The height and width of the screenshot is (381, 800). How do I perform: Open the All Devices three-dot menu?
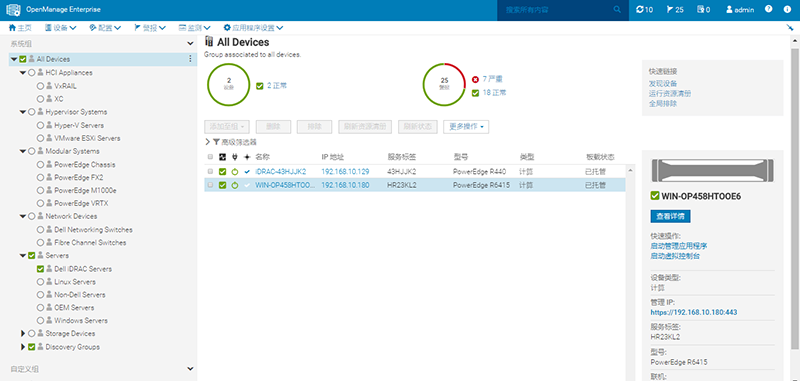tap(191, 59)
